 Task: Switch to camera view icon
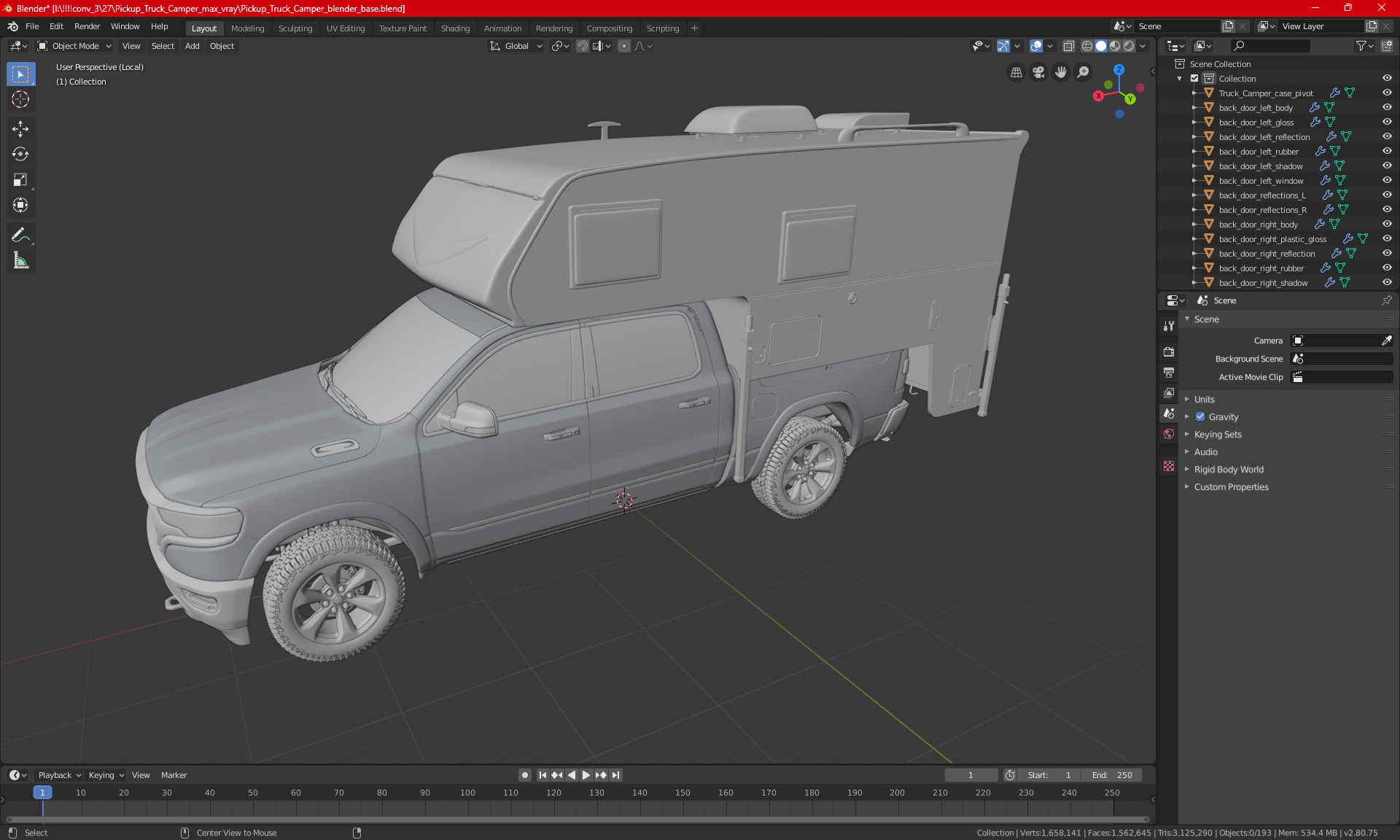click(1038, 72)
